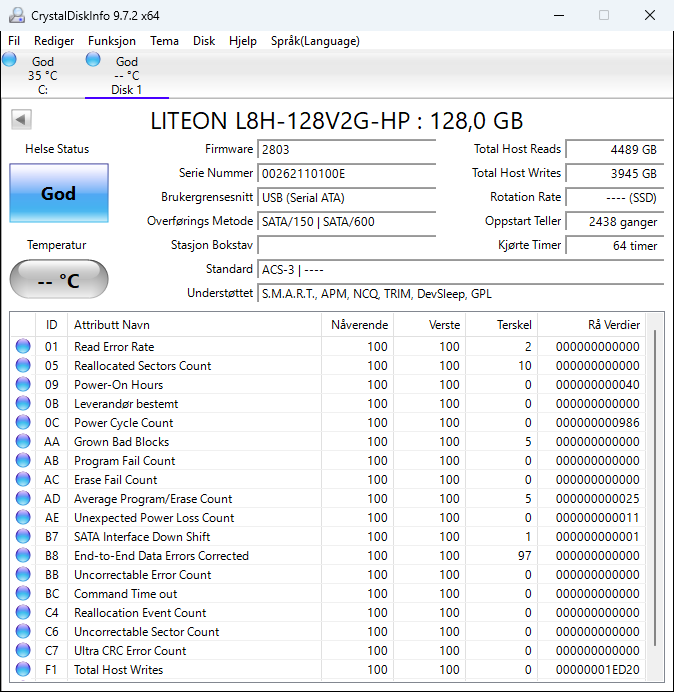Click the Terskel column header
This screenshot has height=692, width=674.
click(x=501, y=325)
